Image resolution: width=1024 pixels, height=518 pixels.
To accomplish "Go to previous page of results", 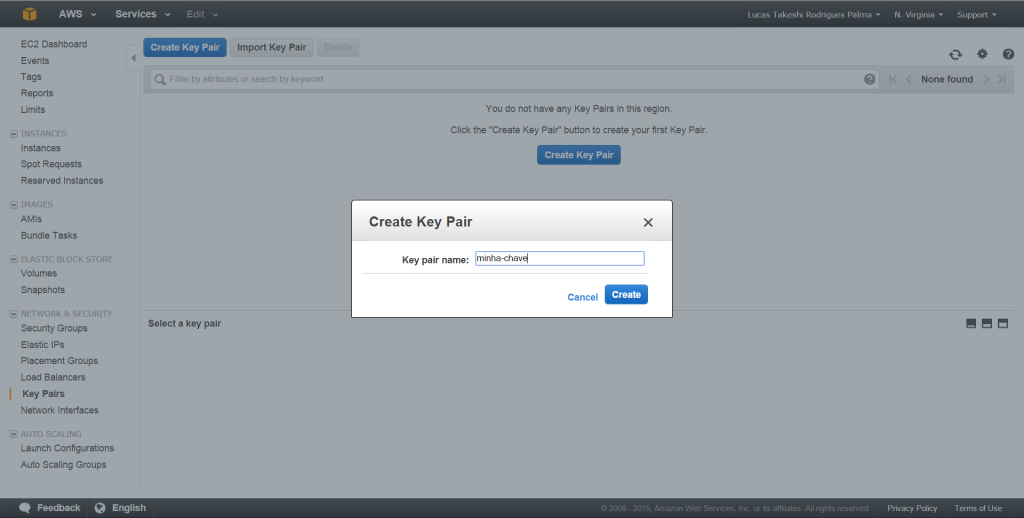I will coord(908,79).
